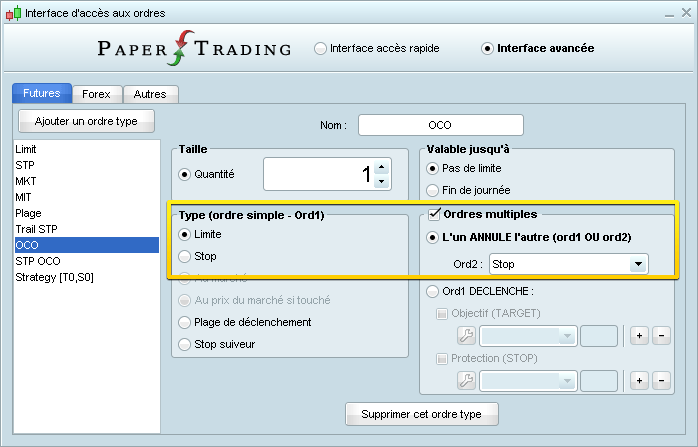The height and width of the screenshot is (447, 698).
Task: Select Interface avancée radio button
Action: click(487, 49)
